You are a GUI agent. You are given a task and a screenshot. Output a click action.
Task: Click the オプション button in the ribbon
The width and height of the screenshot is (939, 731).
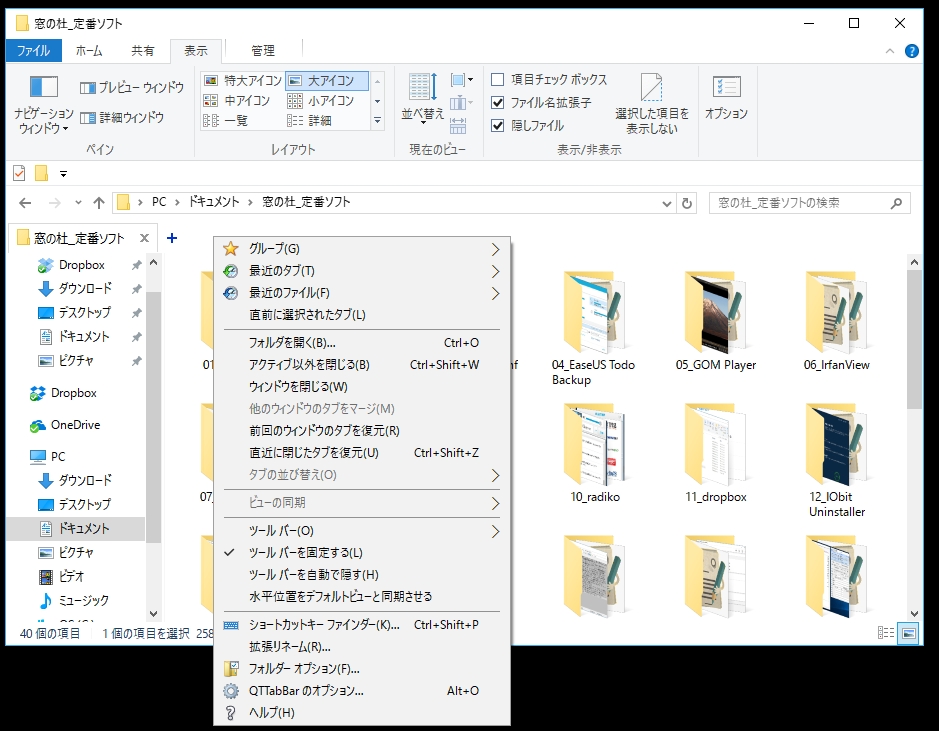pos(725,95)
